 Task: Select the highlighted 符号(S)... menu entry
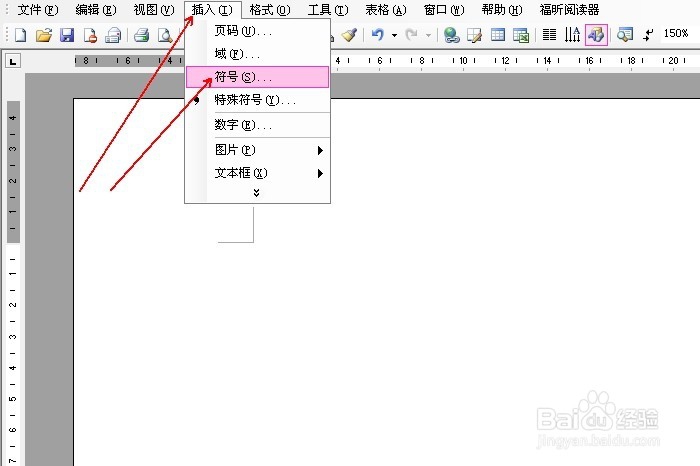coord(258,77)
